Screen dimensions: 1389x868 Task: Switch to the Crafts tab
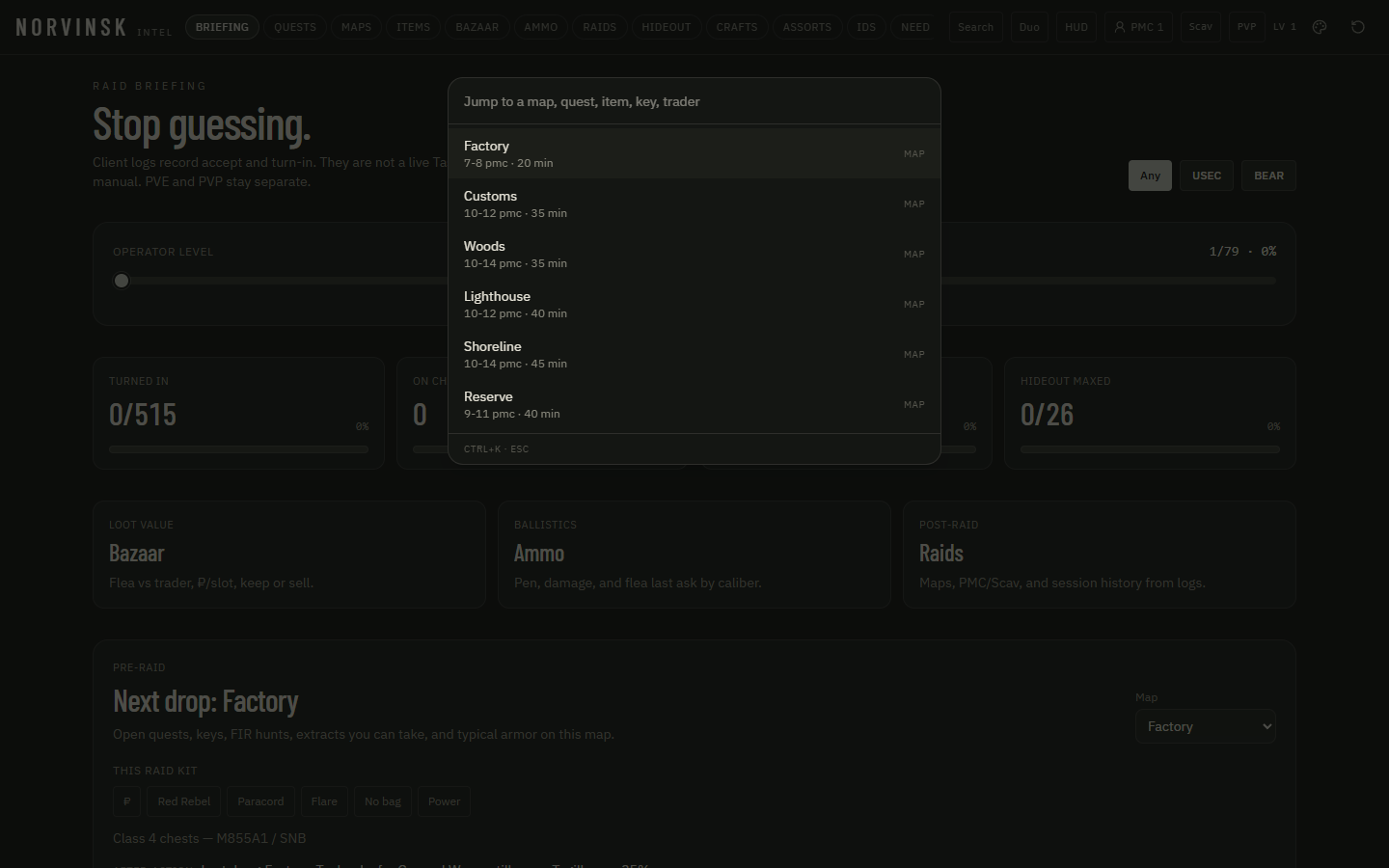tap(737, 27)
